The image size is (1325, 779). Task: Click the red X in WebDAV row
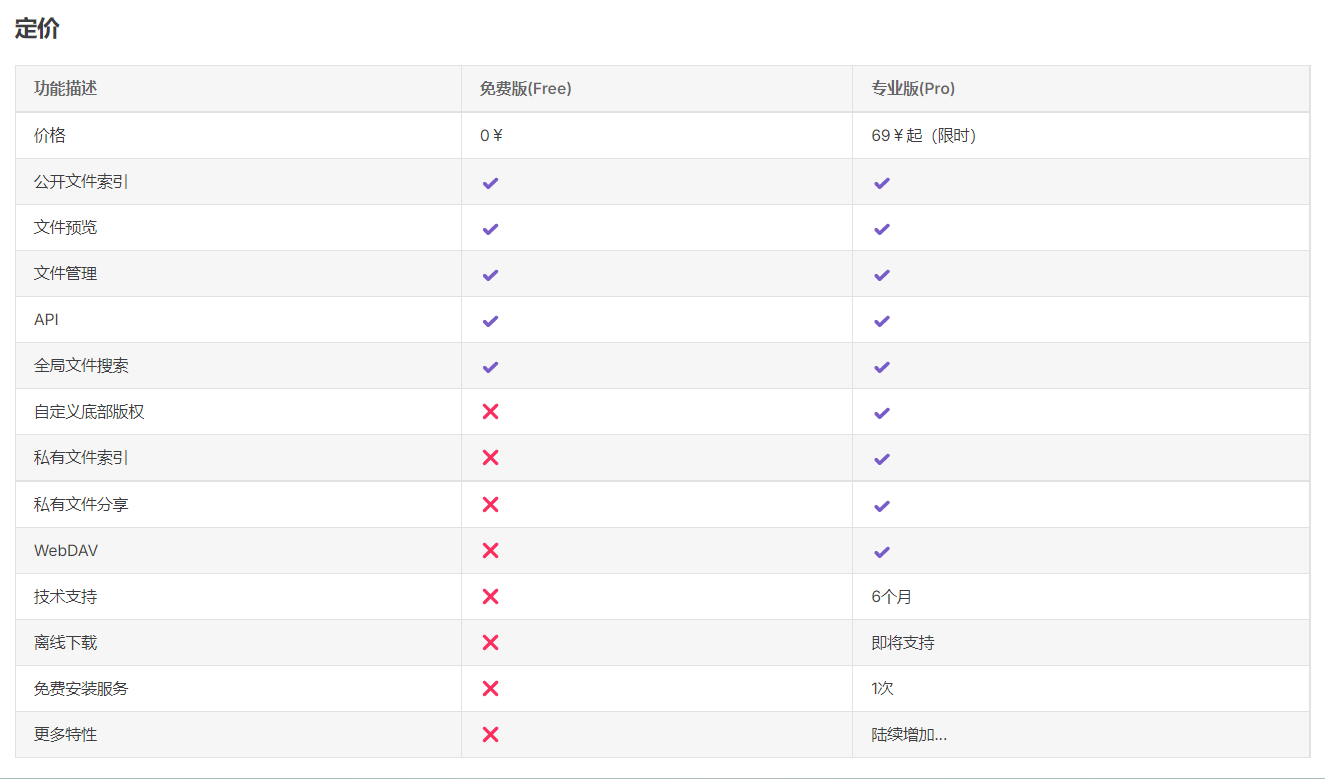(490, 550)
